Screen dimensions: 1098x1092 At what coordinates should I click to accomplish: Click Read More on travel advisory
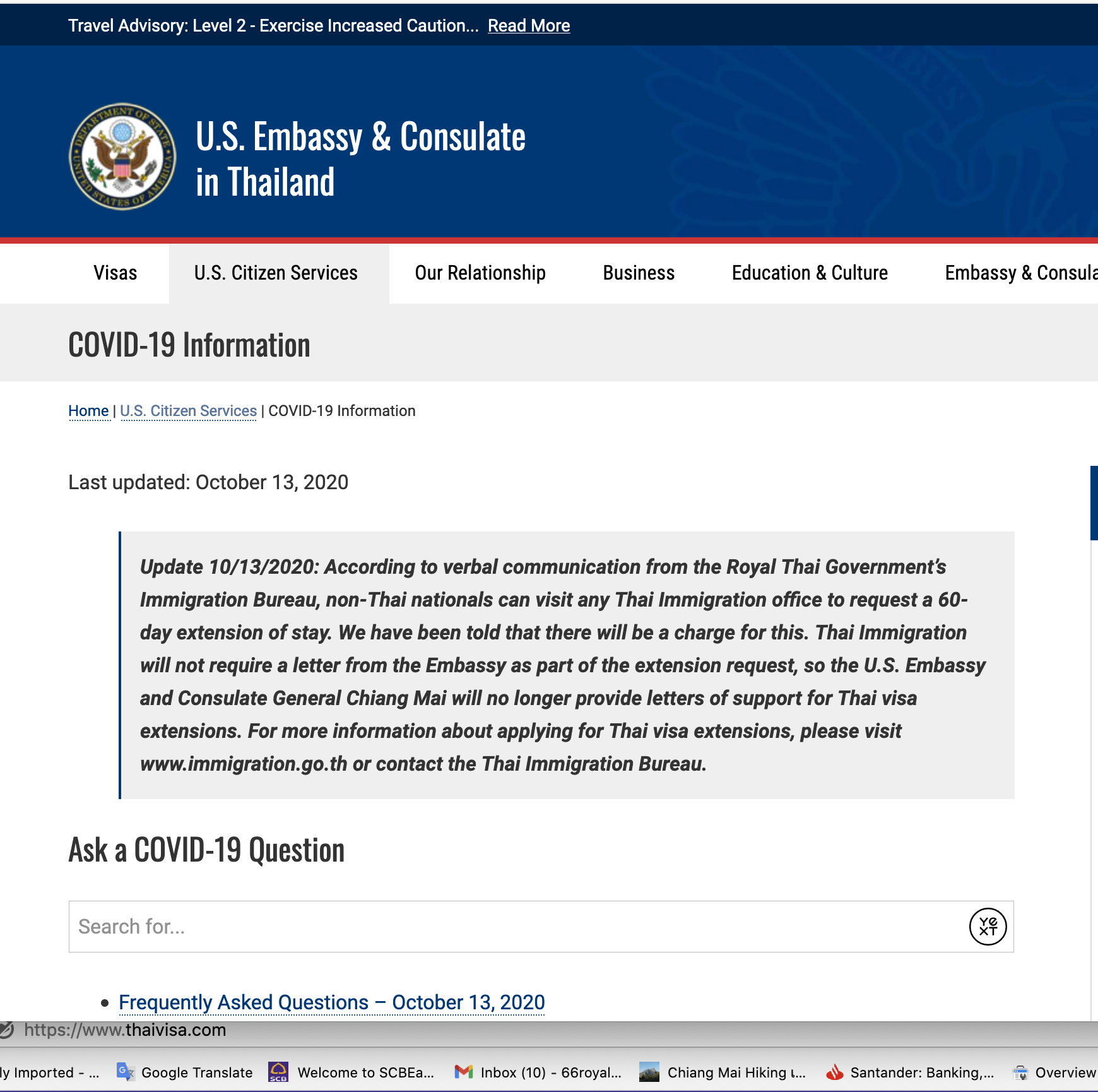tap(529, 26)
